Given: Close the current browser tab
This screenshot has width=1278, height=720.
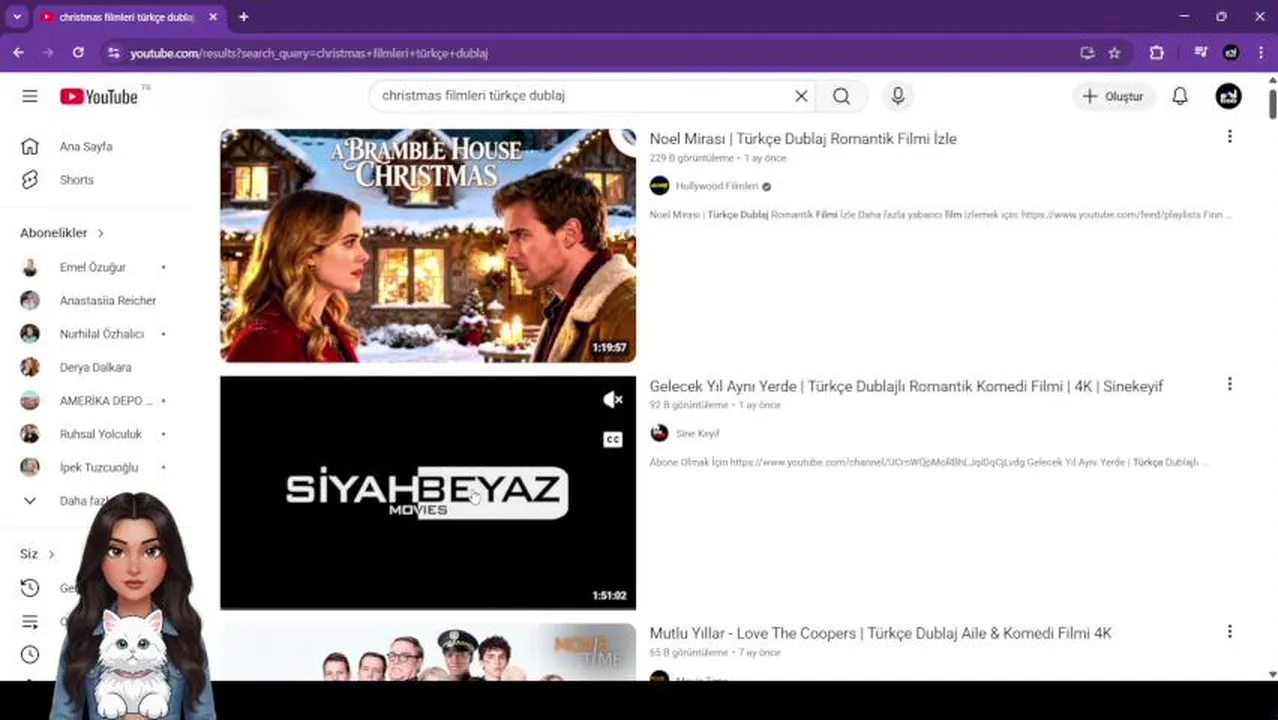Looking at the screenshot, I should 213,17.
